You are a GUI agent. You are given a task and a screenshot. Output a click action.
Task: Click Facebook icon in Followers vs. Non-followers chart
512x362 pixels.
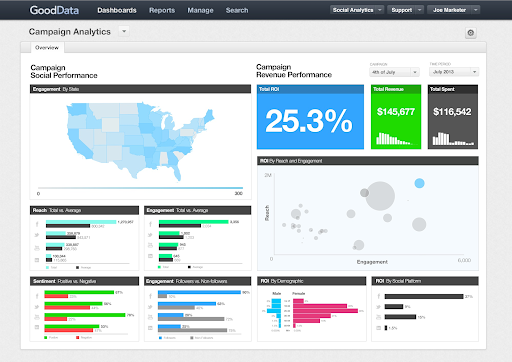(x=150, y=296)
